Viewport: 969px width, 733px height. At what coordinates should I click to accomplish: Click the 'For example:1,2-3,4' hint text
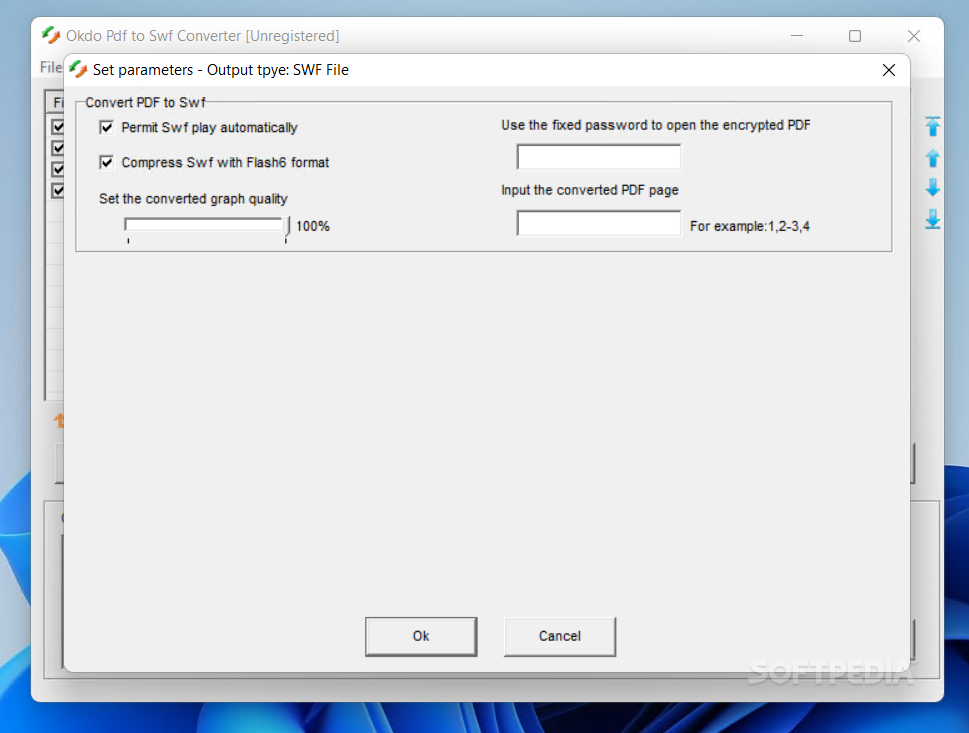click(750, 226)
